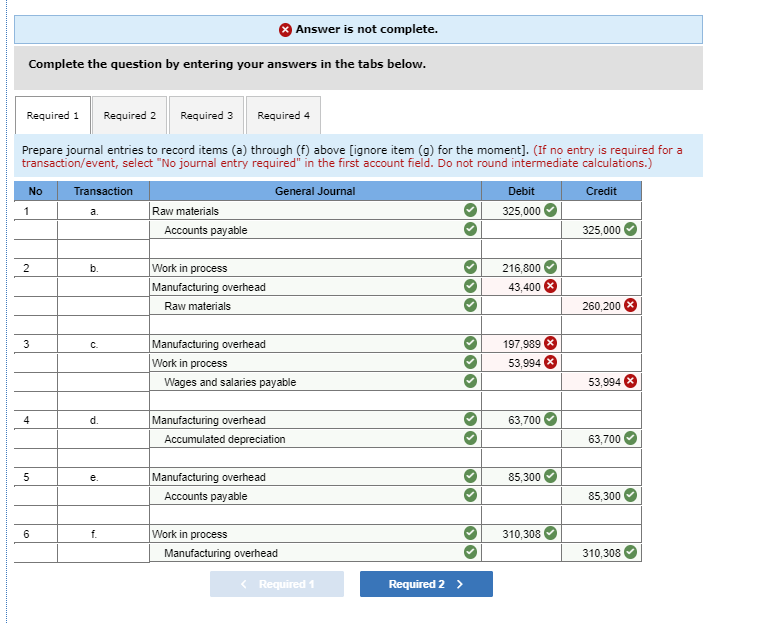
Task: Click red X icon in Answer is not complete banner
Action: point(286,30)
